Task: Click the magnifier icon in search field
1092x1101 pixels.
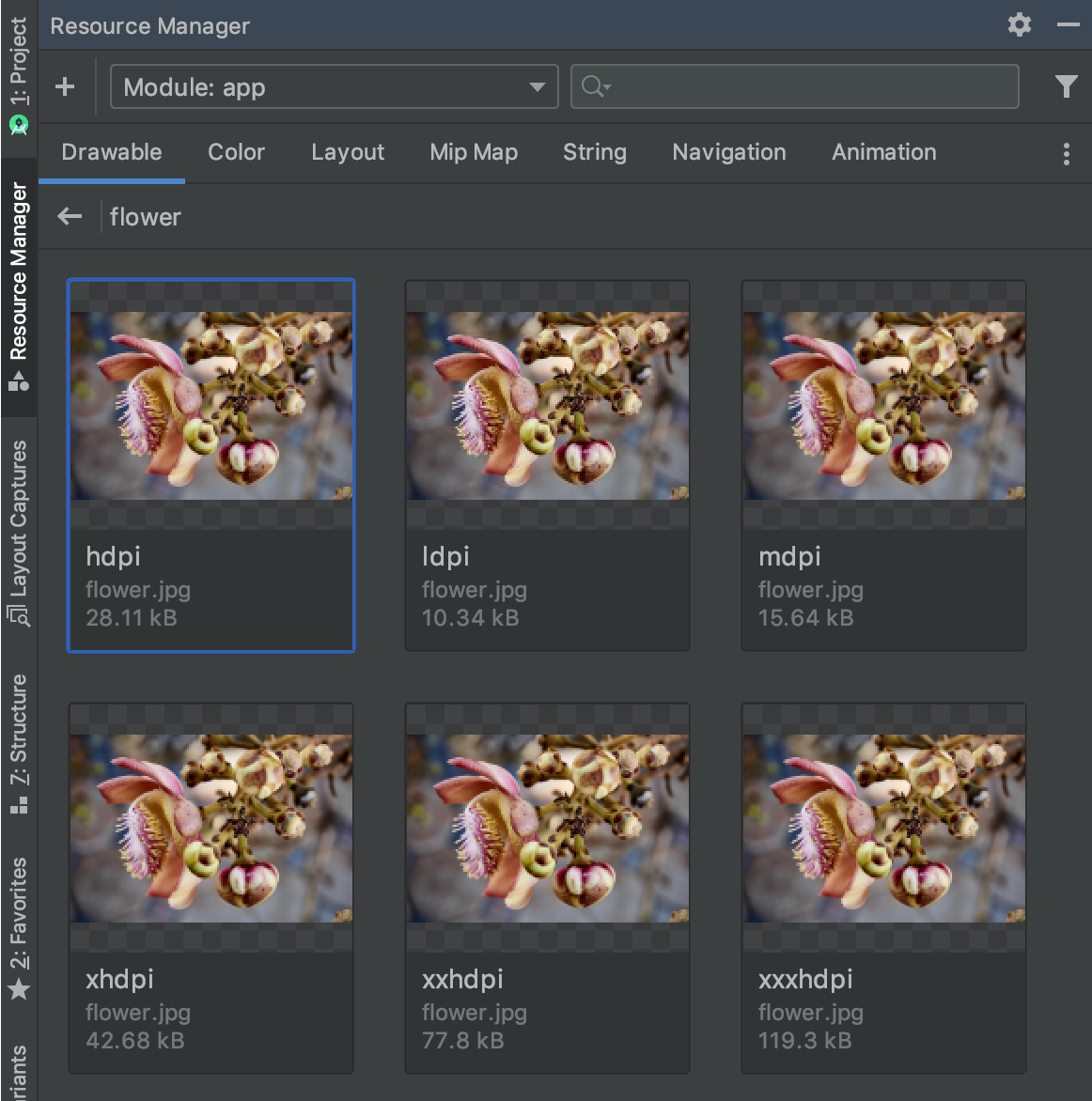Action: coord(594,86)
